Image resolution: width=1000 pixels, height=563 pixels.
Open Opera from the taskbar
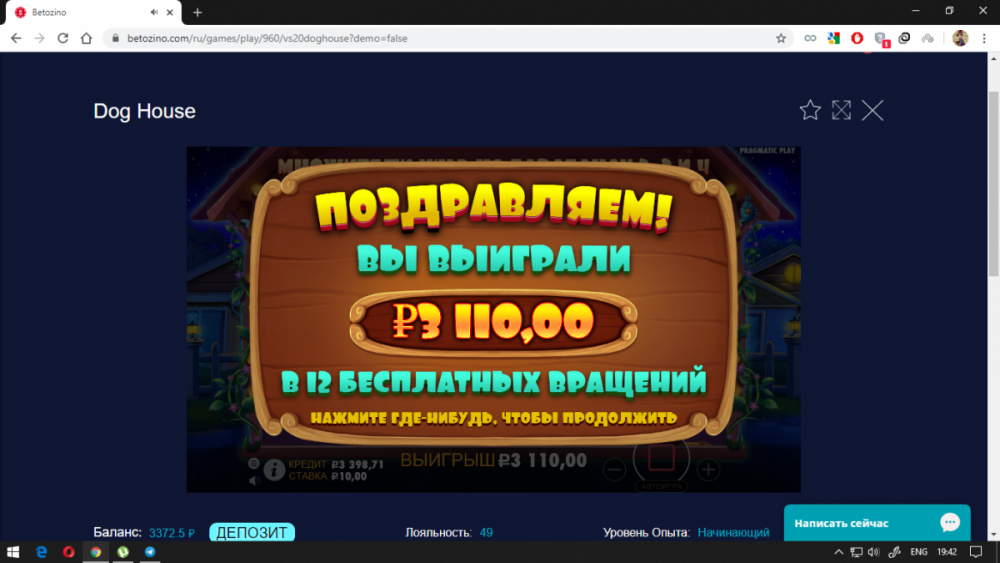point(68,552)
